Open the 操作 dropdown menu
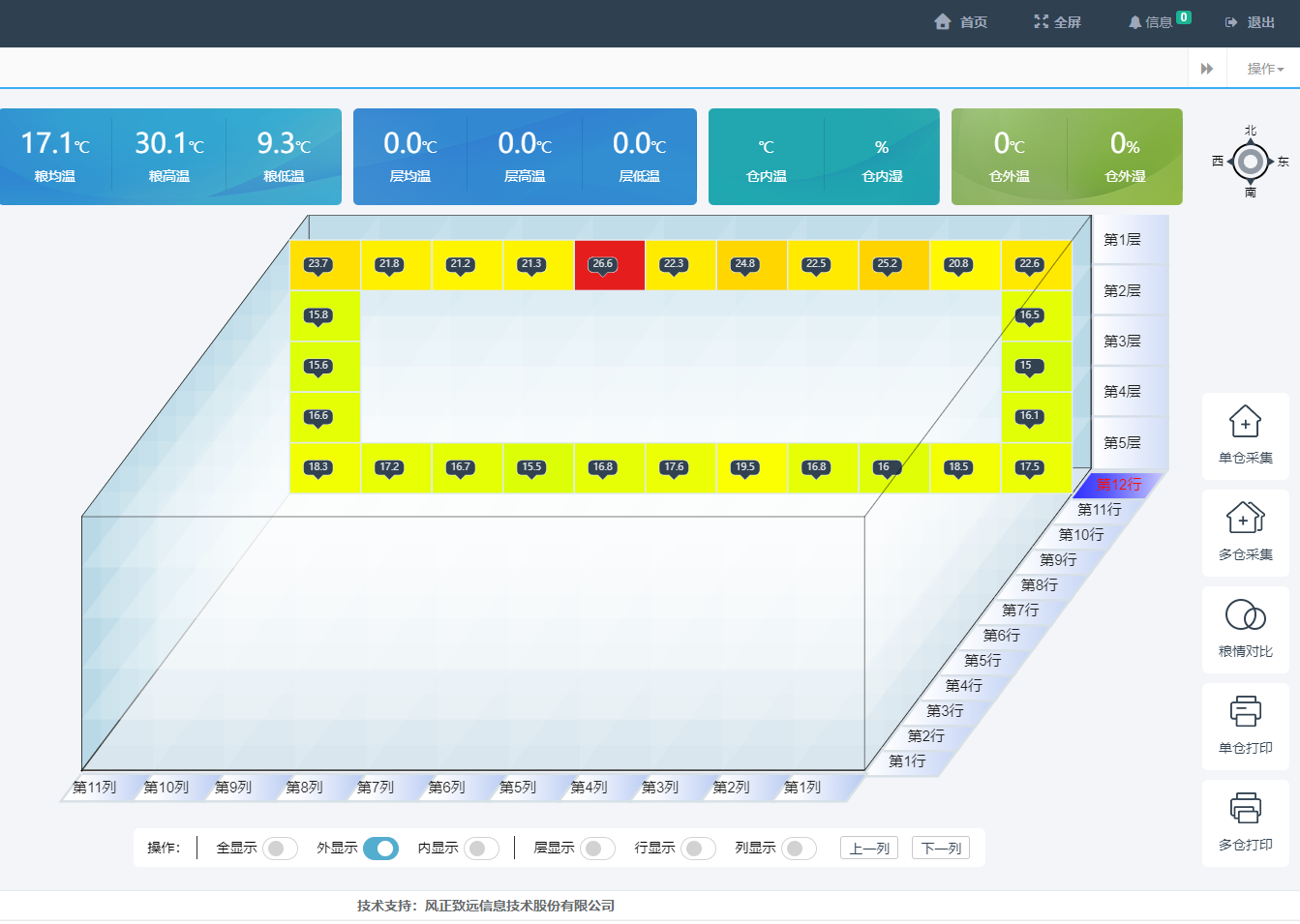 [x=1264, y=69]
